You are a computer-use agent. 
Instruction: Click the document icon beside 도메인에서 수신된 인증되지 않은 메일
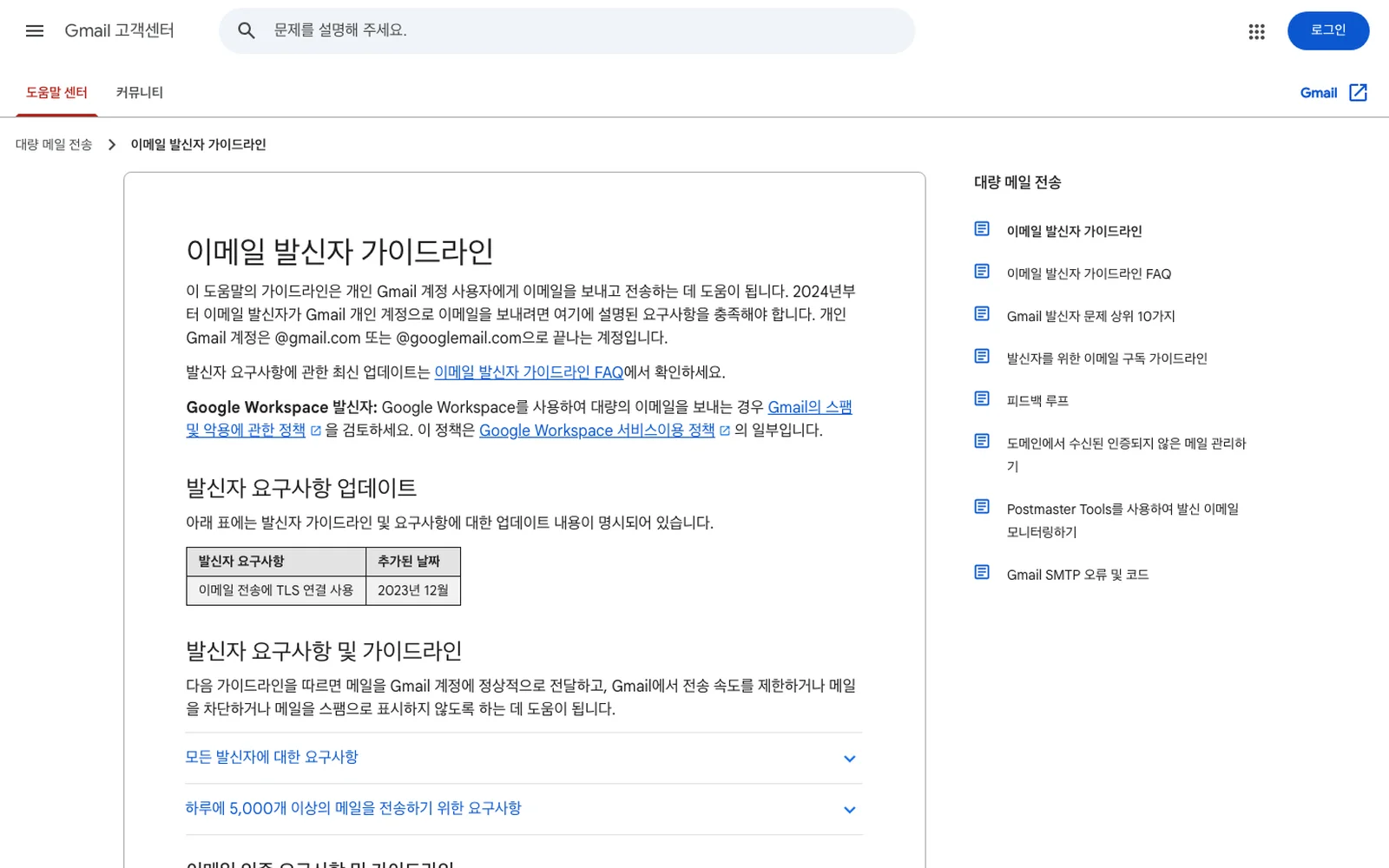click(982, 442)
